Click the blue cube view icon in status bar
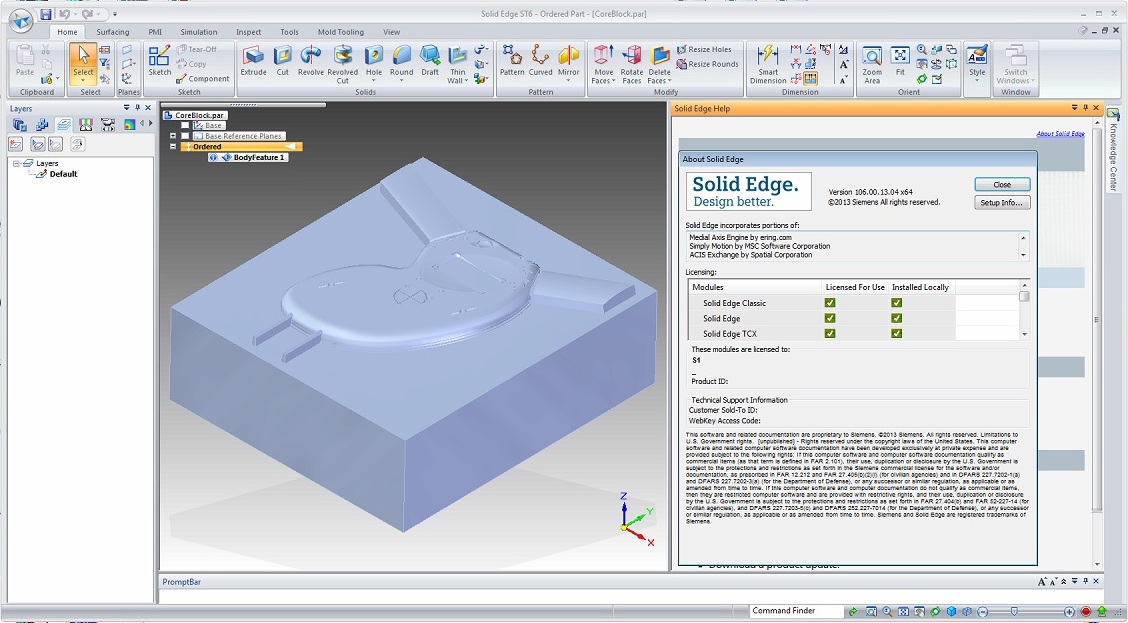Screen dimensions: 1128x623 tap(951, 611)
